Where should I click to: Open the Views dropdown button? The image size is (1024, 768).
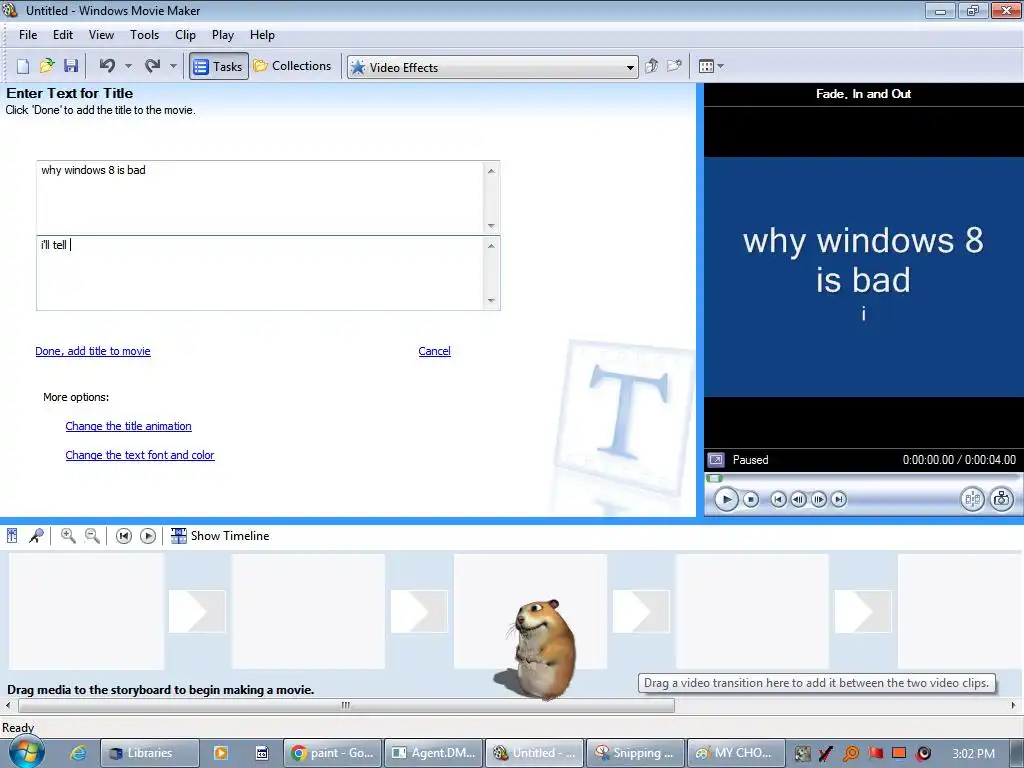coord(711,66)
